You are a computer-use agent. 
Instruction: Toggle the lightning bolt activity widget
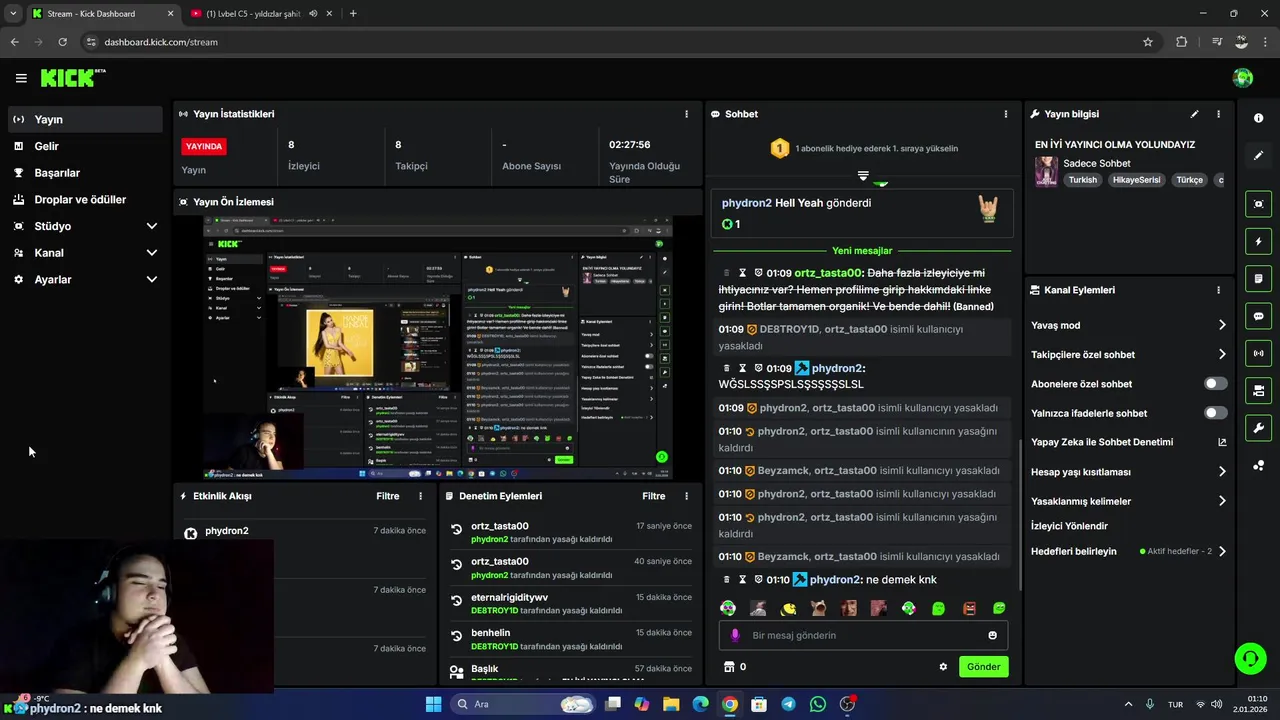[x=1258, y=241]
